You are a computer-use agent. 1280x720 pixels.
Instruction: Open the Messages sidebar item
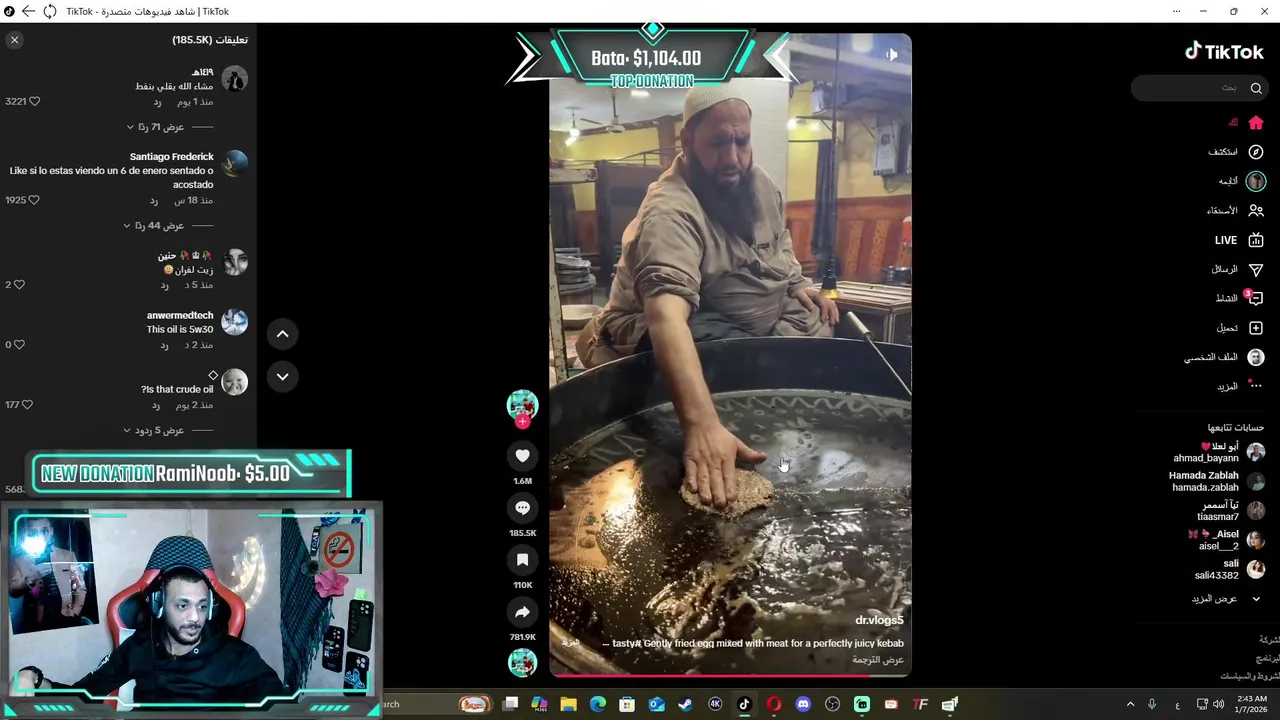(1238, 269)
